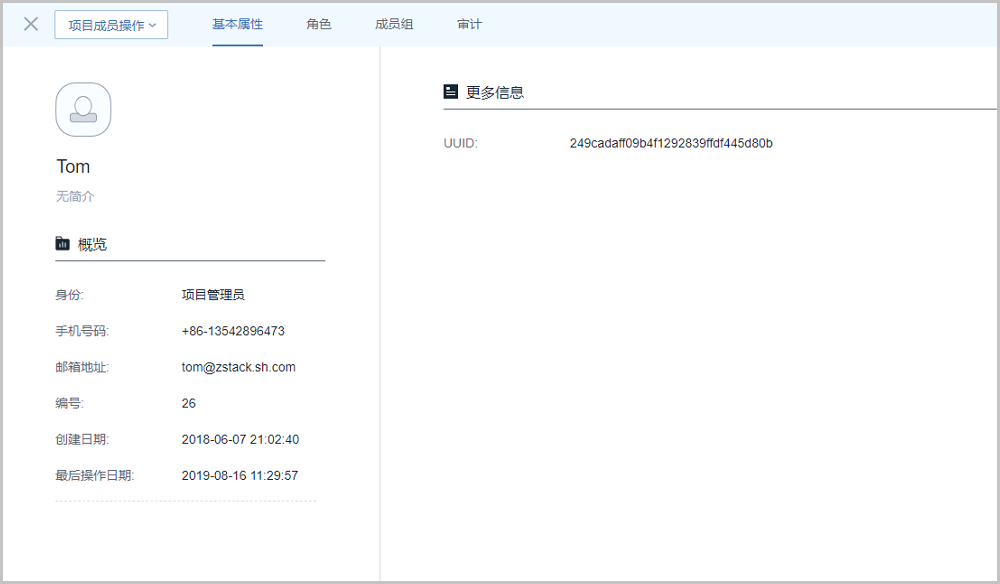Click the phone number +86-13542896473
The image size is (1000, 584).
click(x=233, y=331)
